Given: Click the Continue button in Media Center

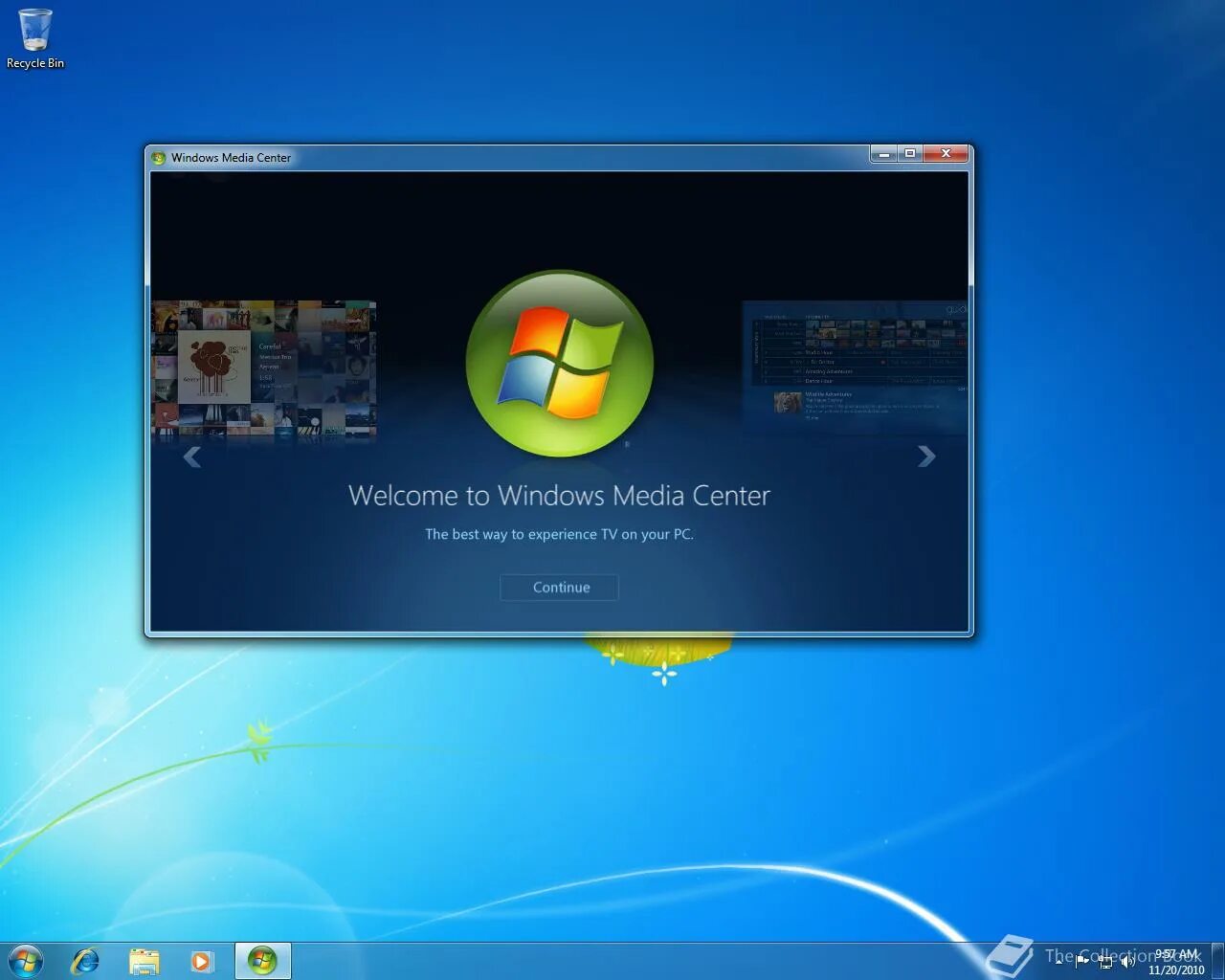Looking at the screenshot, I should point(559,588).
